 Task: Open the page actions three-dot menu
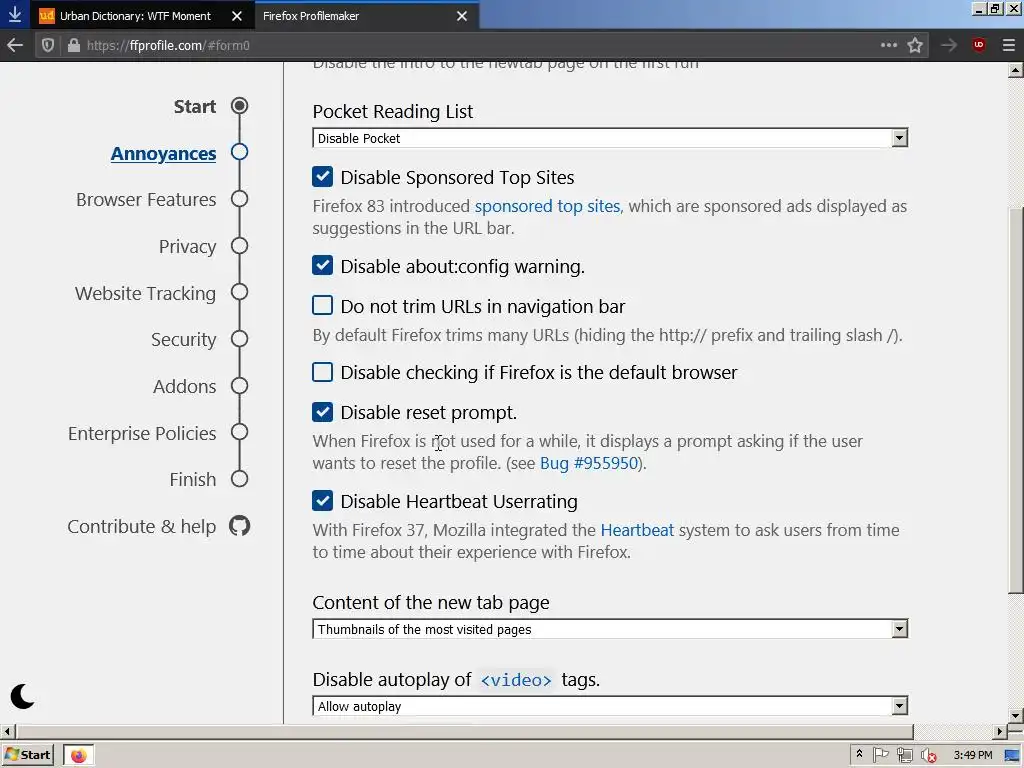[888, 45]
